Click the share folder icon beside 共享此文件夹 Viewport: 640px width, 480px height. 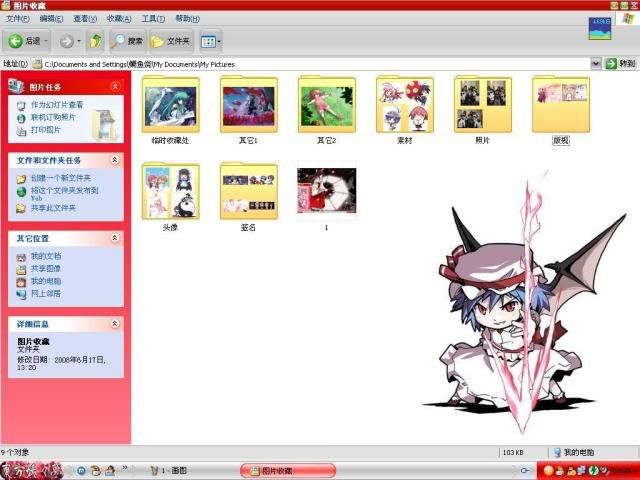click(21, 209)
